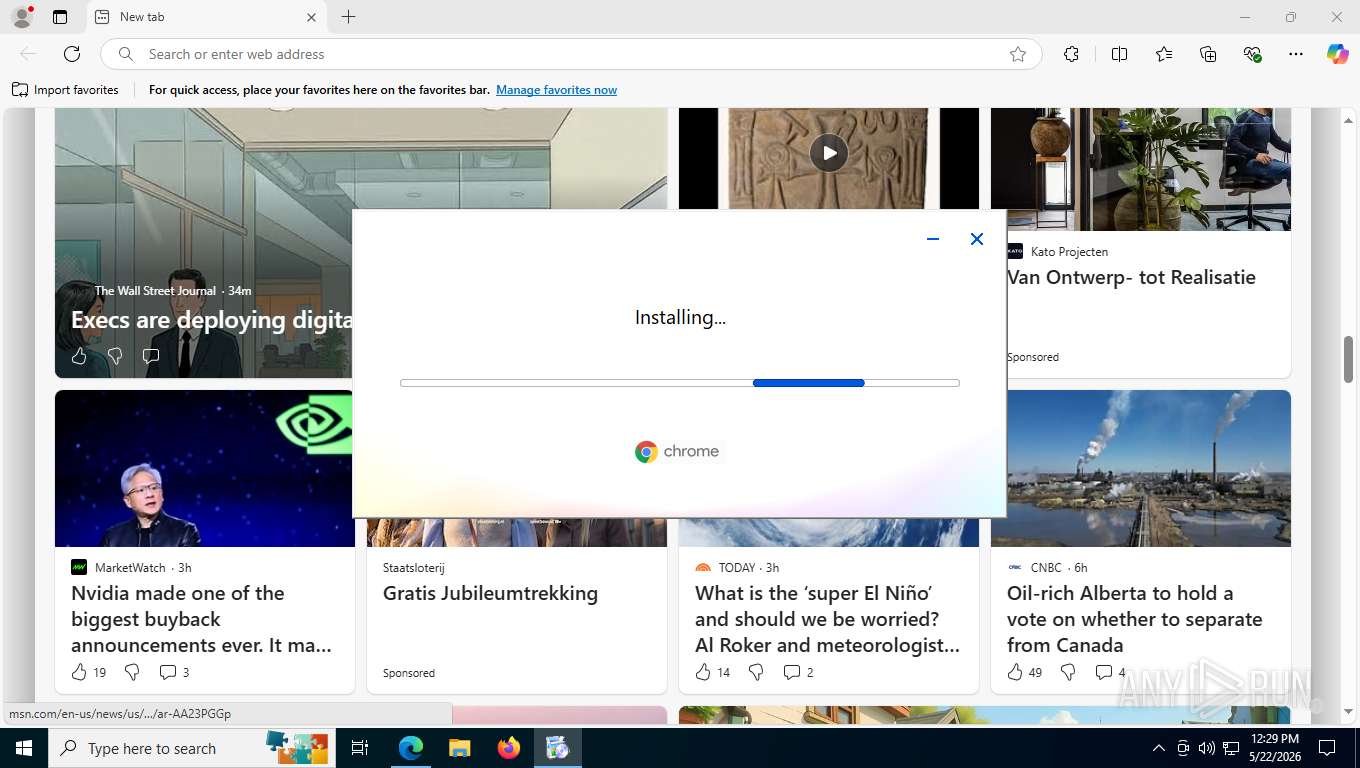Open comments on El Niño article
The width and height of the screenshot is (1360, 768).
pyautogui.click(x=798, y=672)
